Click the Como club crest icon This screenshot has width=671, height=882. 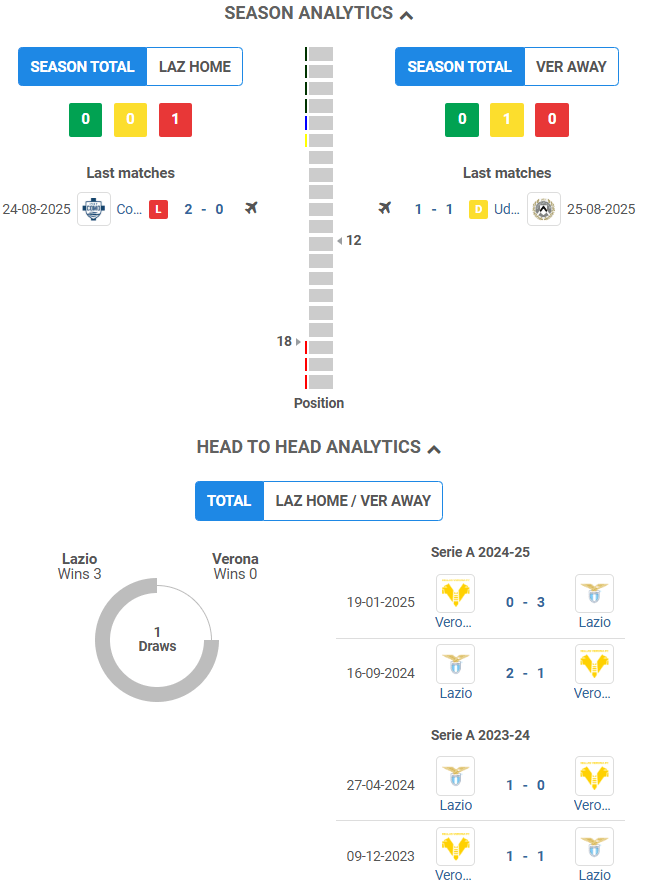pos(94,209)
